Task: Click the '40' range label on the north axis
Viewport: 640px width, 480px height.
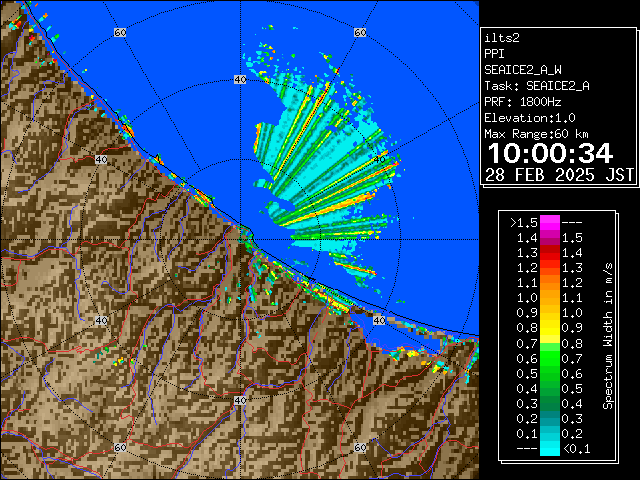Action: 240,80
